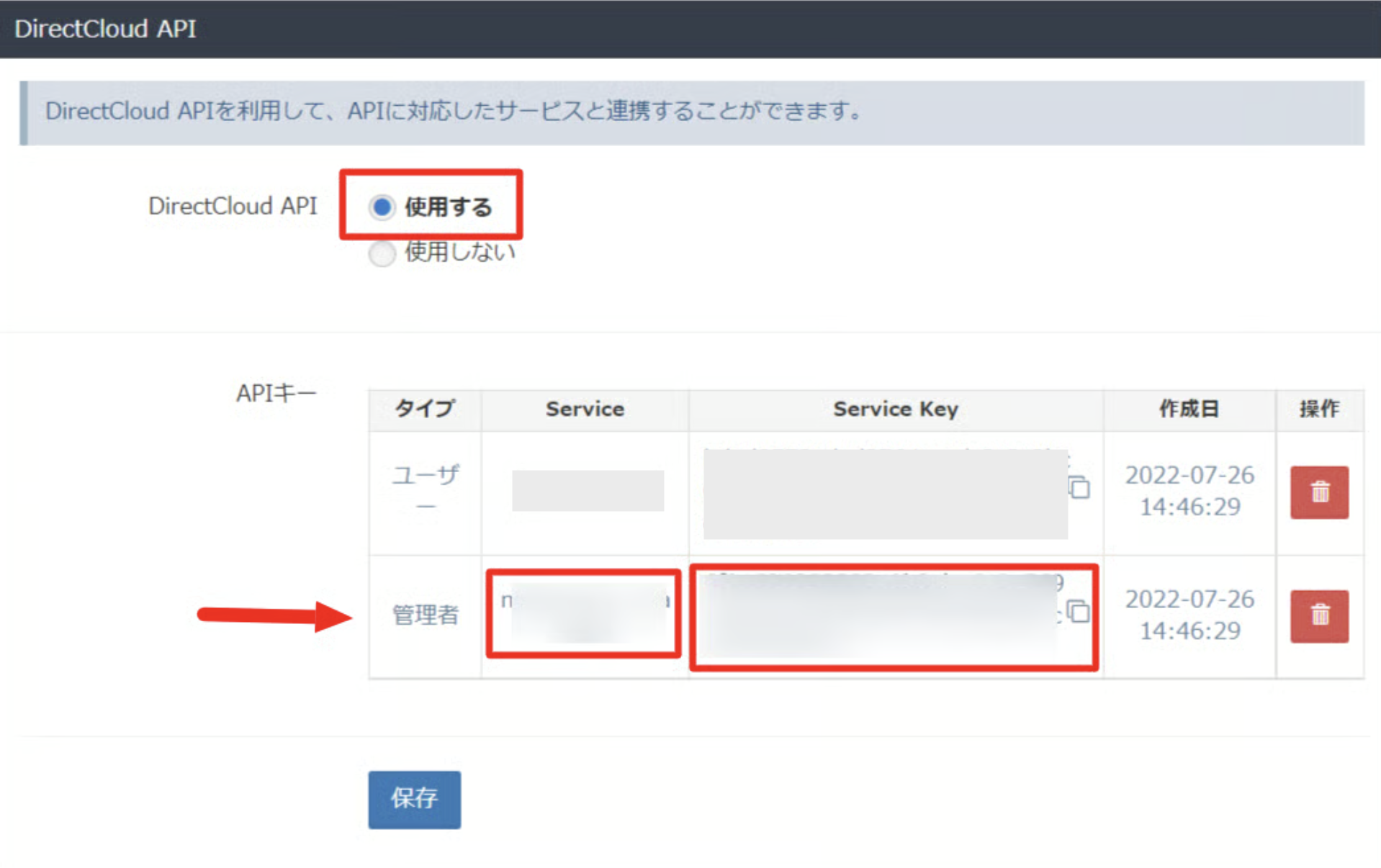Click the creation date in 管理者 row

pos(1189,615)
